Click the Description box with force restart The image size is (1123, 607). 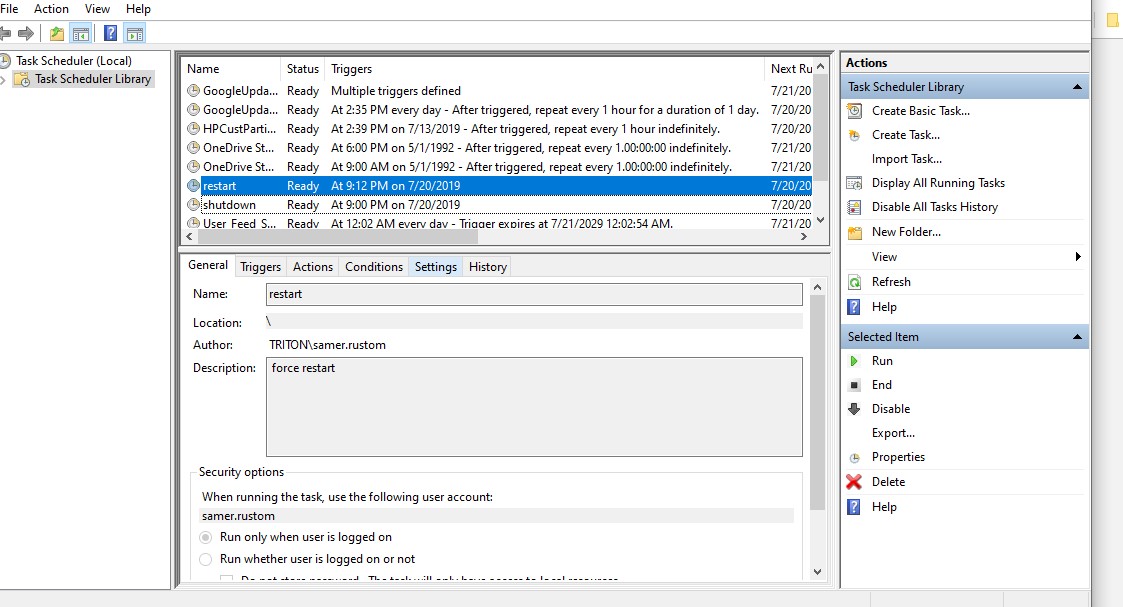click(534, 407)
